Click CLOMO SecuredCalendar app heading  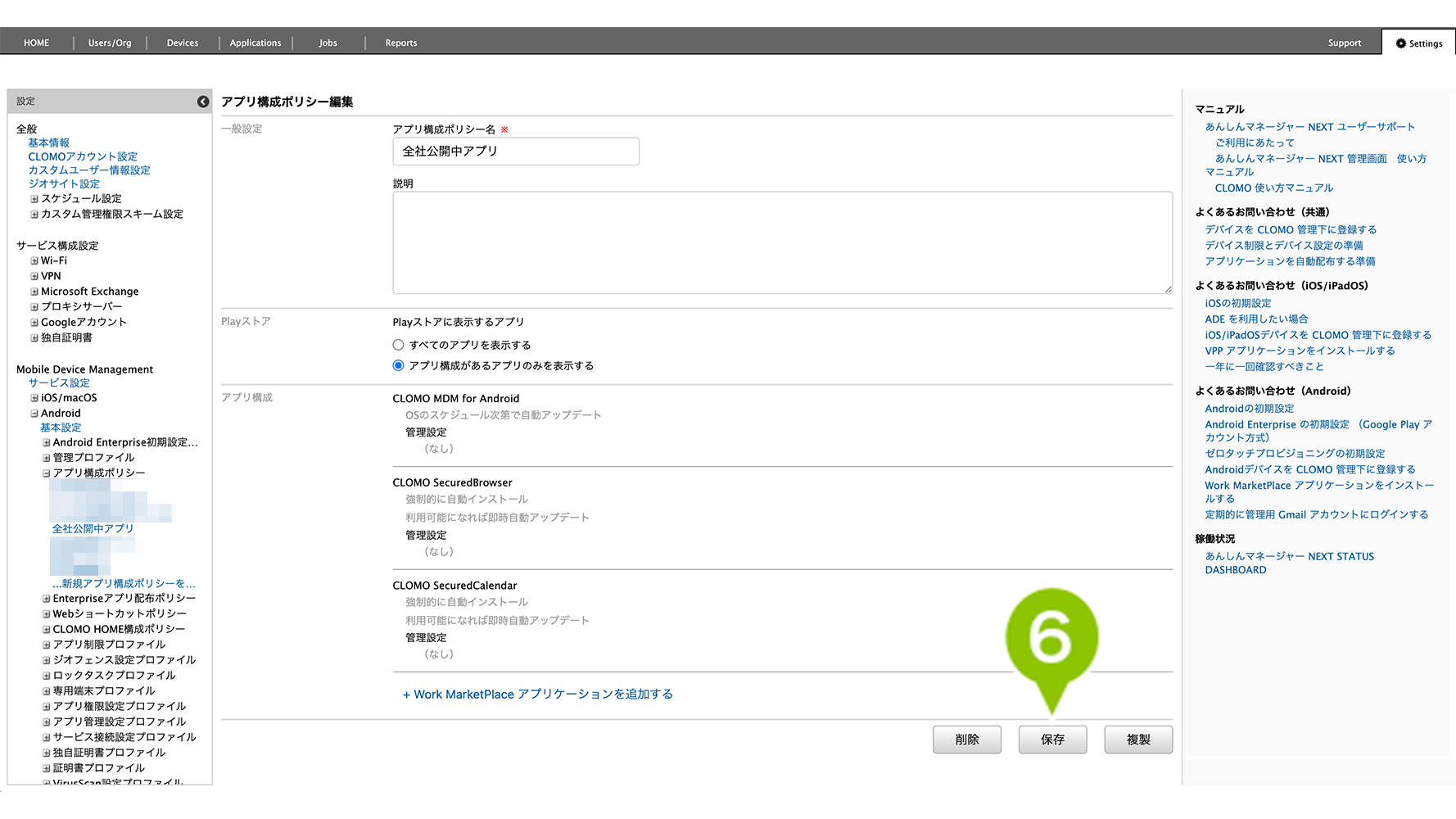pyautogui.click(x=454, y=586)
